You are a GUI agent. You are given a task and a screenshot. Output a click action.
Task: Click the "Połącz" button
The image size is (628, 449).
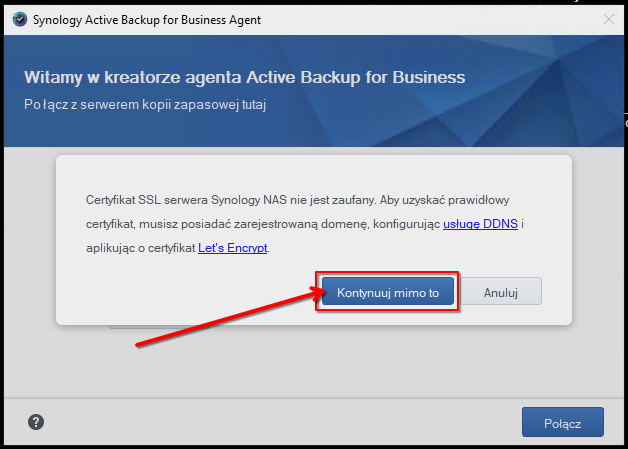coord(562,422)
